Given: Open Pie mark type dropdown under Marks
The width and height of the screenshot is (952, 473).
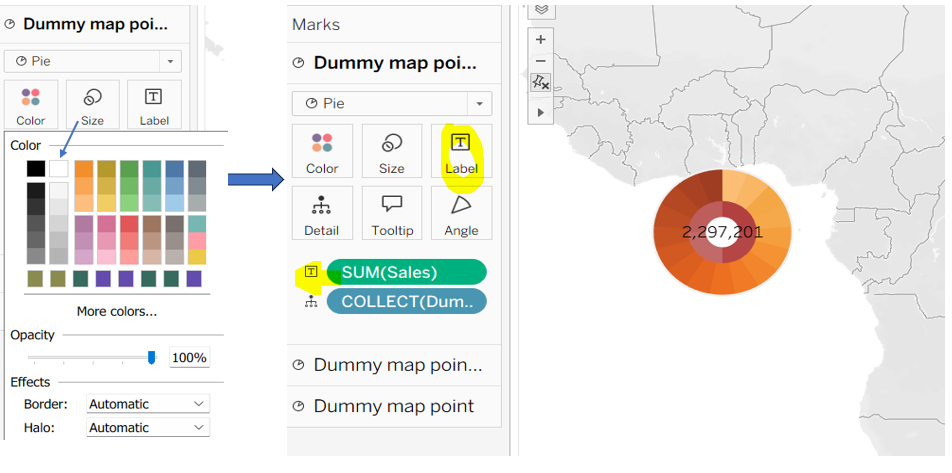Looking at the screenshot, I should 391,104.
